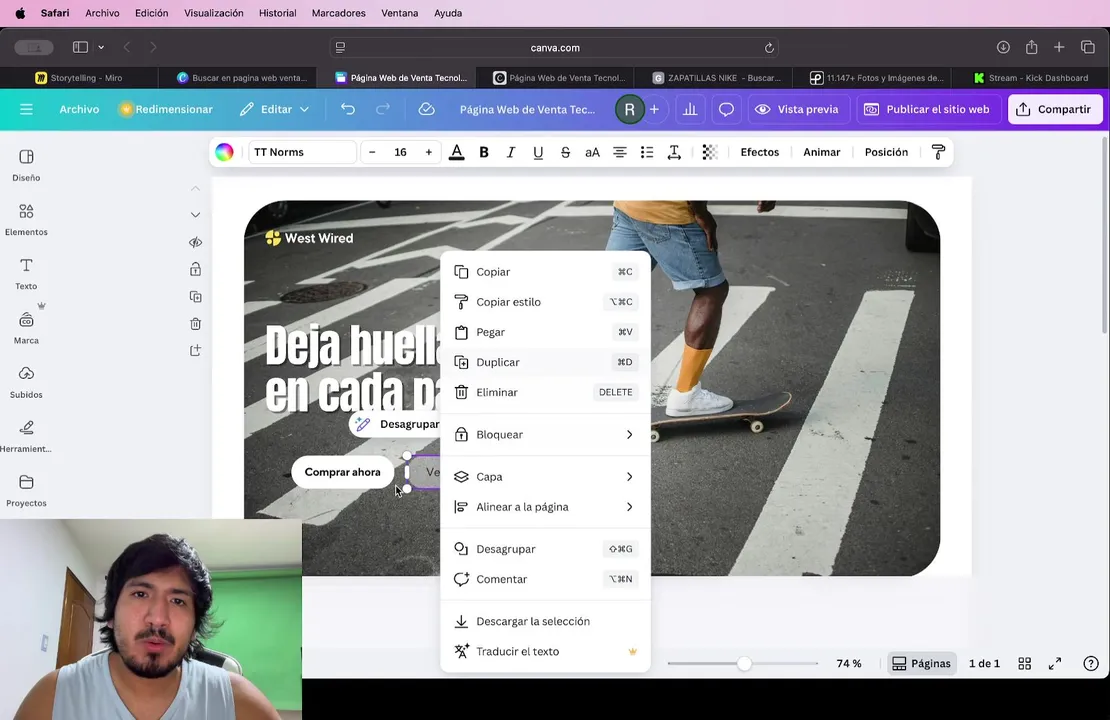Image resolution: width=1110 pixels, height=720 pixels.
Task: Open Efectos in text toolbar
Action: (x=760, y=152)
